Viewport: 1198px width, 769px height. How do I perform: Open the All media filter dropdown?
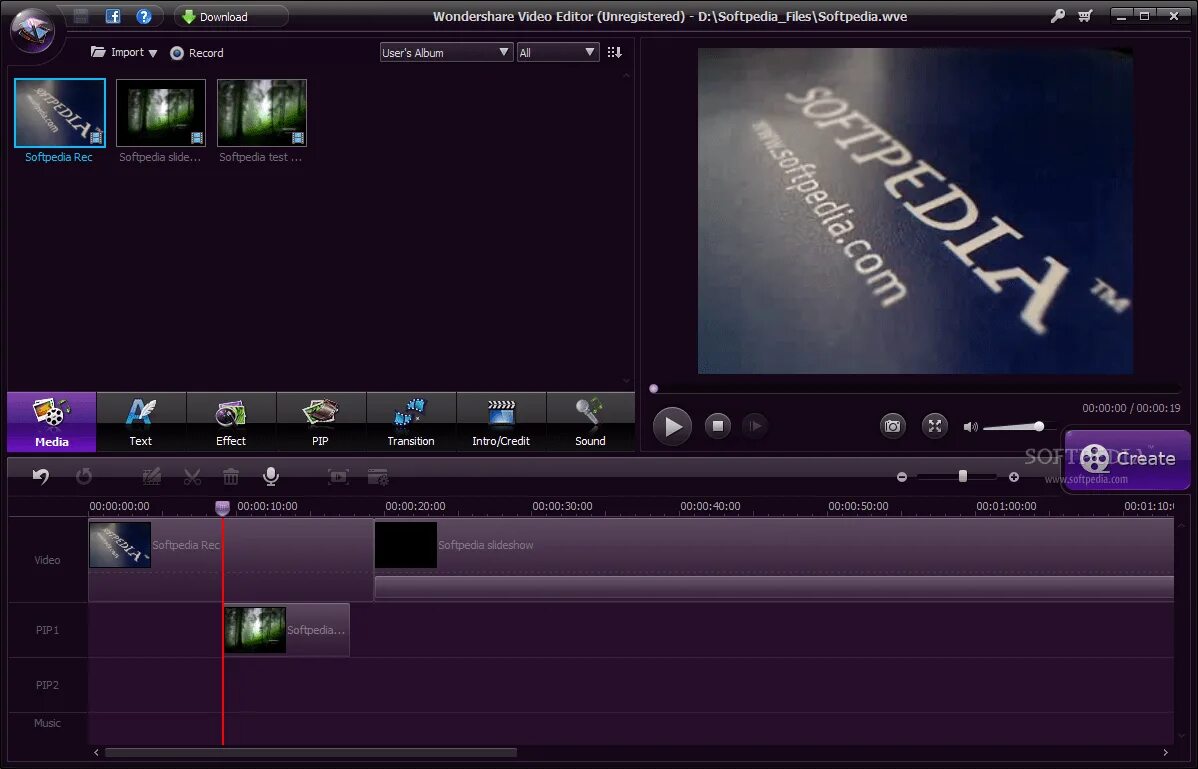tap(558, 52)
